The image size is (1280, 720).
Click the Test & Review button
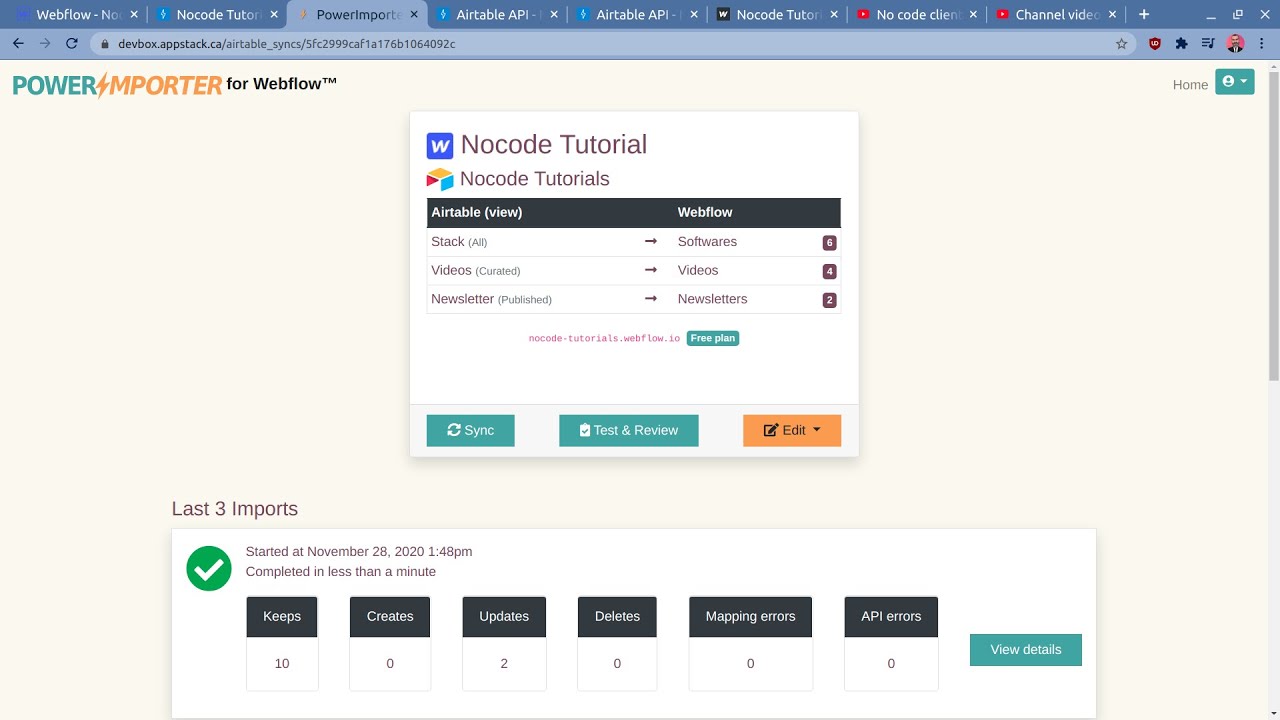[628, 430]
